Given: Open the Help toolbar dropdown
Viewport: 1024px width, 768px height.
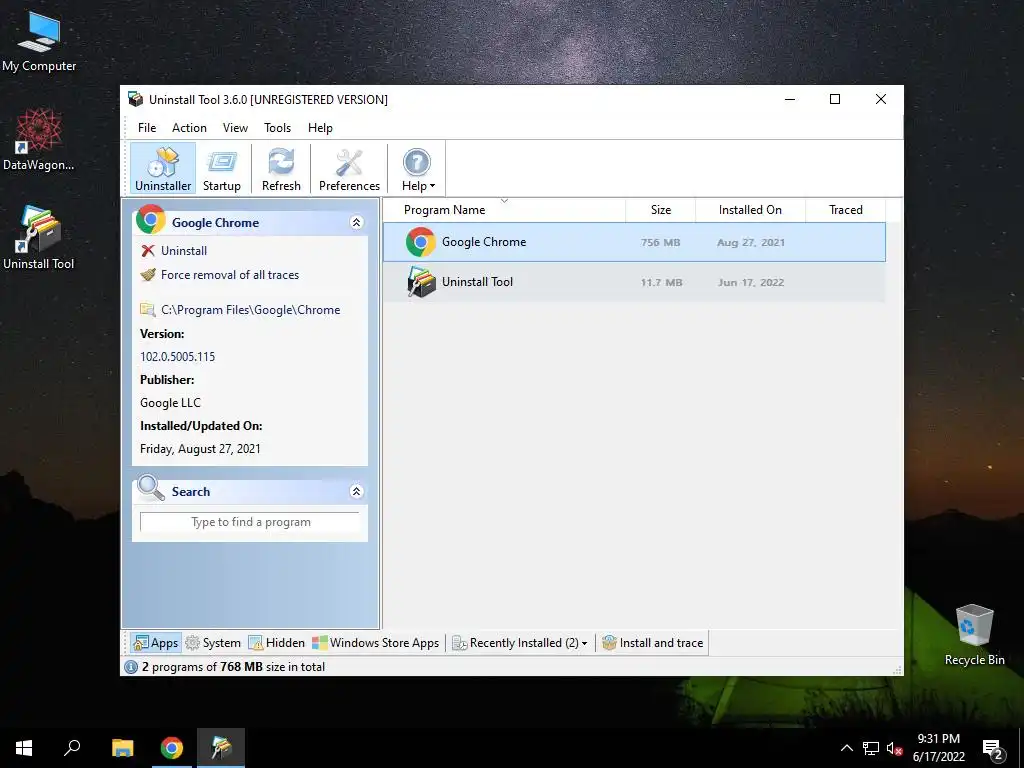Looking at the screenshot, I should click(417, 168).
